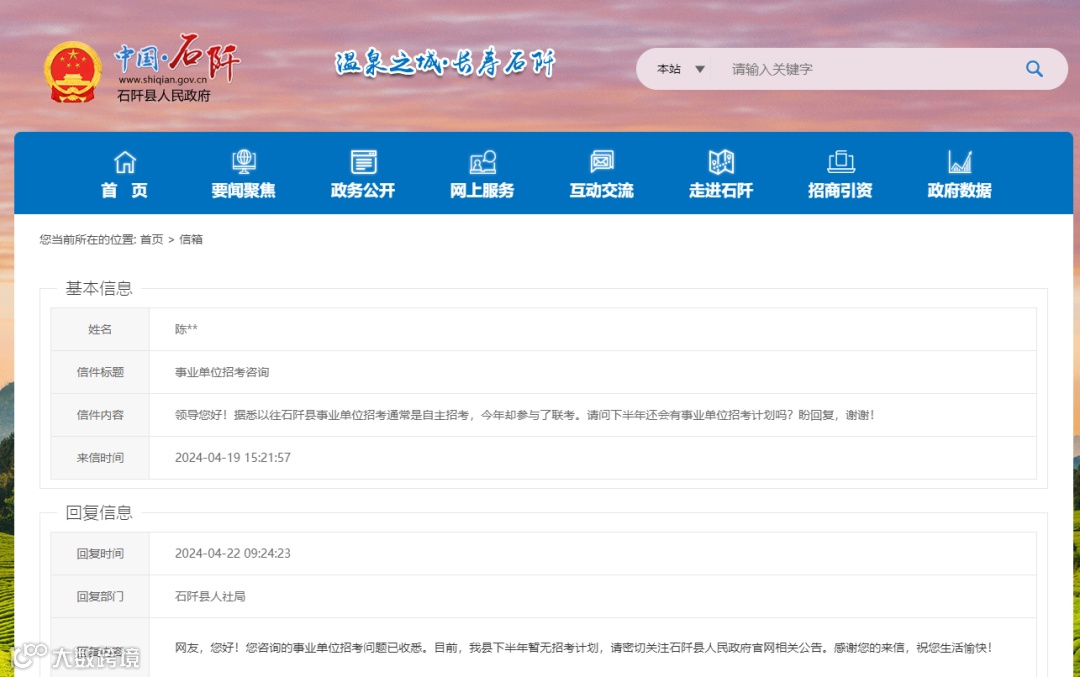Click the letter content starting 领导您好
The image size is (1080, 677).
click(524, 415)
